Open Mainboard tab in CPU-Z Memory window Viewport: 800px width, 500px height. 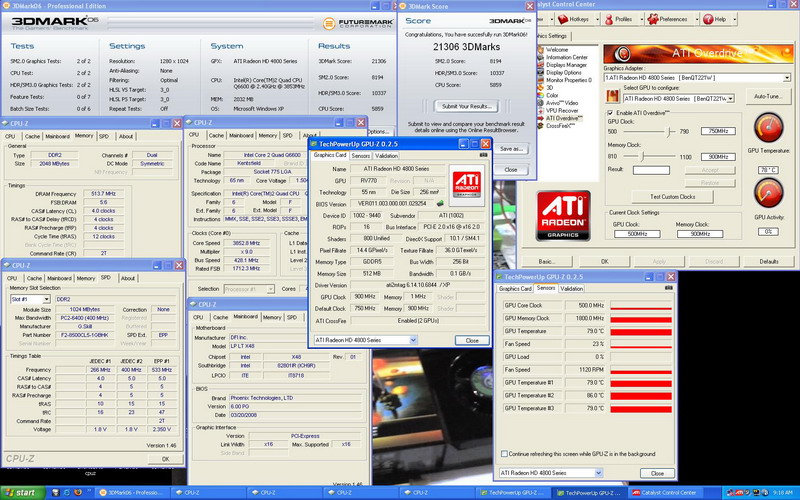(x=57, y=137)
